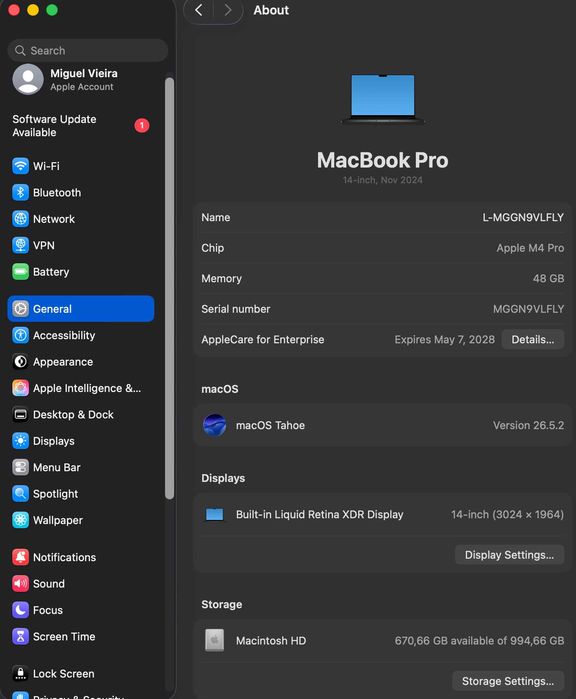Open the Appearance icon
Screen dimensions: 576x699
tap(21, 362)
